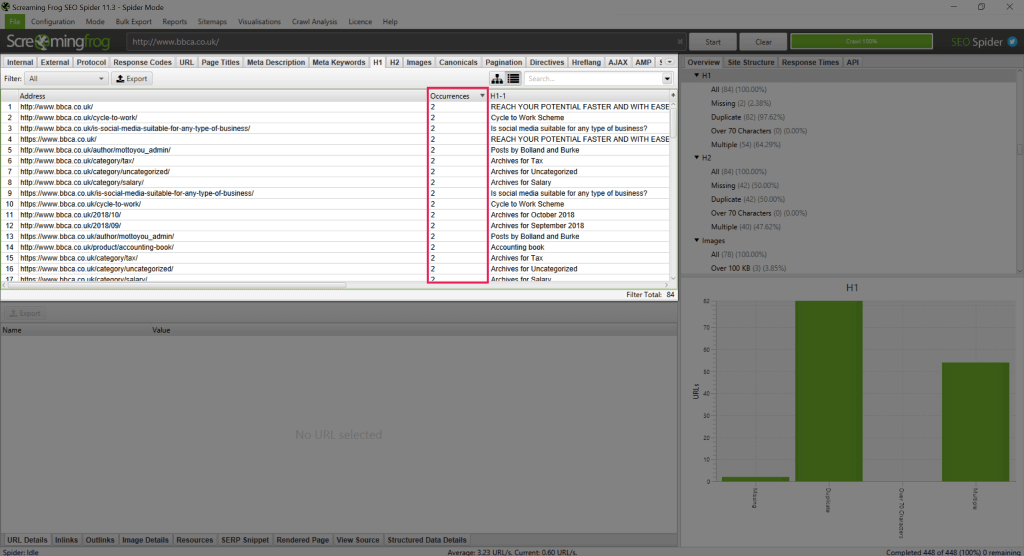Switch to the Directives tab

[x=547, y=62]
